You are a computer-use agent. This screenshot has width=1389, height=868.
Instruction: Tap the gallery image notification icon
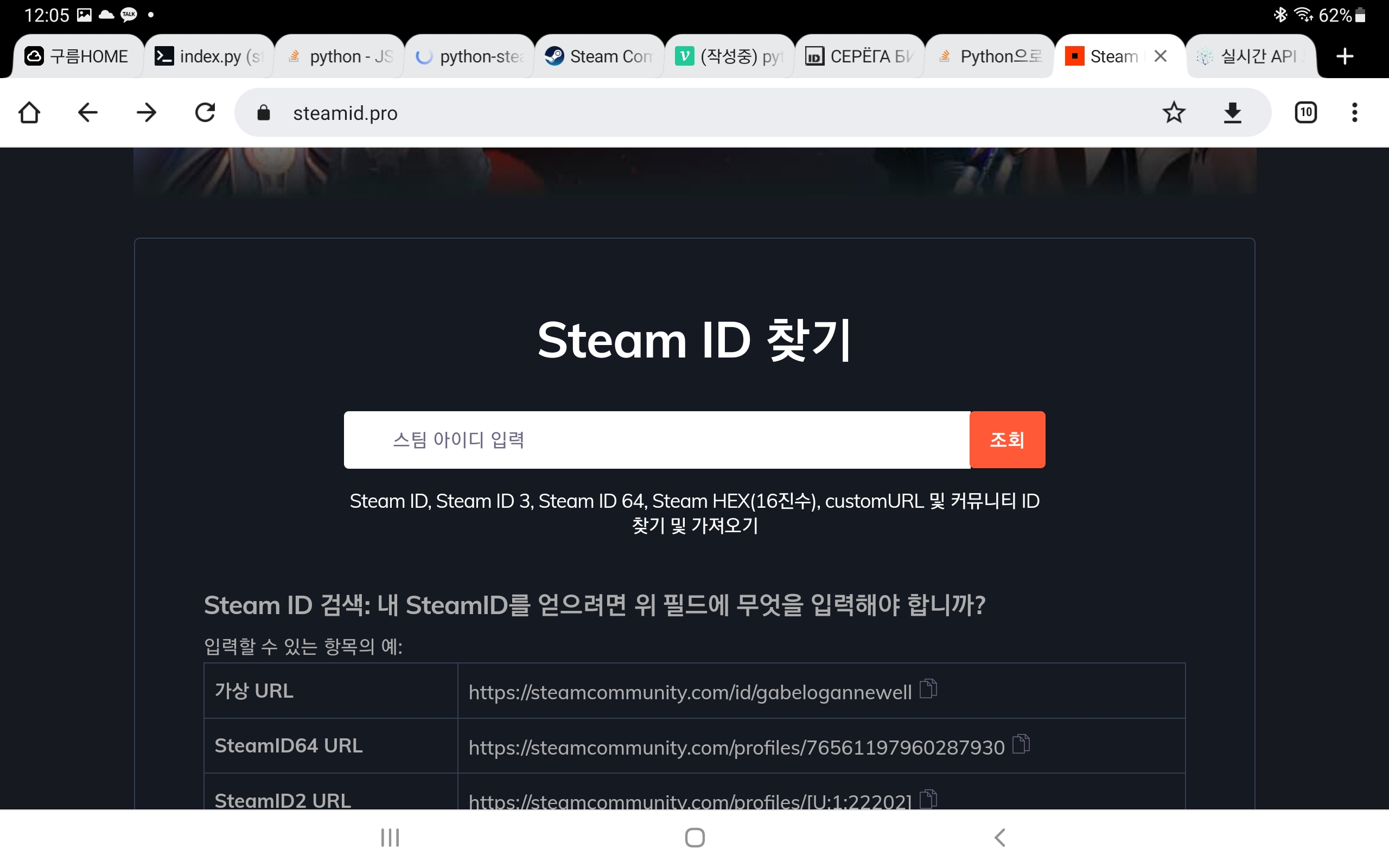pos(85,15)
